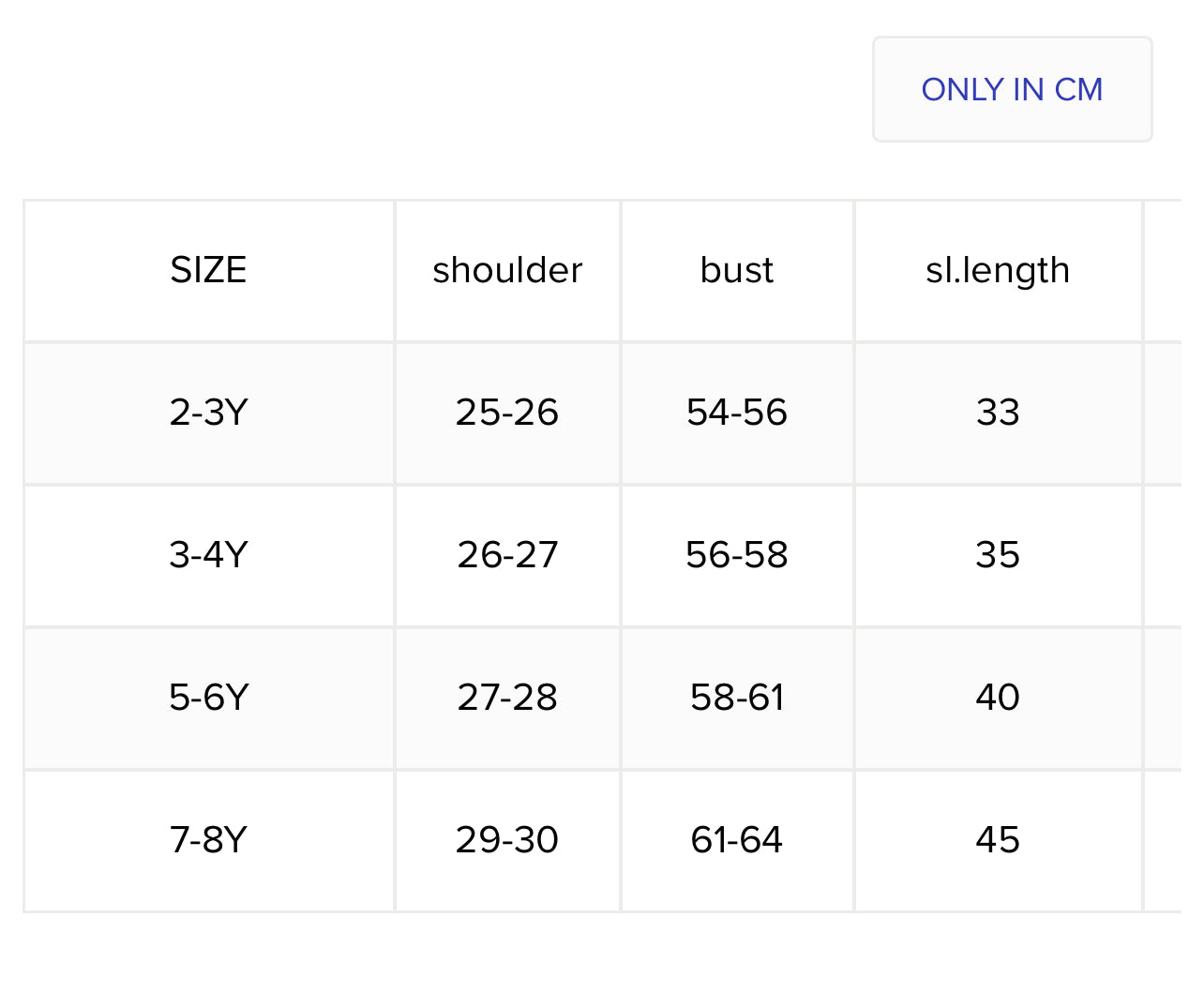Click sleeve length value 33
The height and width of the screenshot is (993, 1204).
click(x=998, y=413)
